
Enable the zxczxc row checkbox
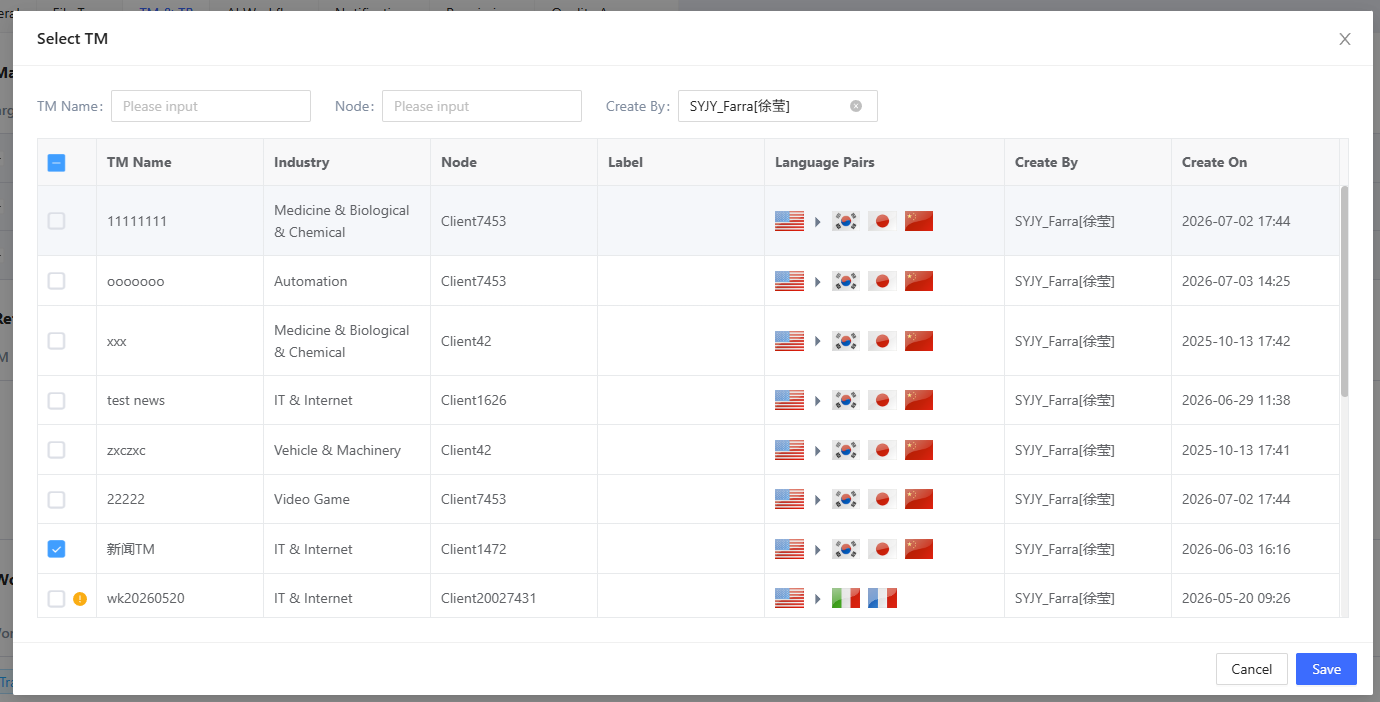(57, 450)
